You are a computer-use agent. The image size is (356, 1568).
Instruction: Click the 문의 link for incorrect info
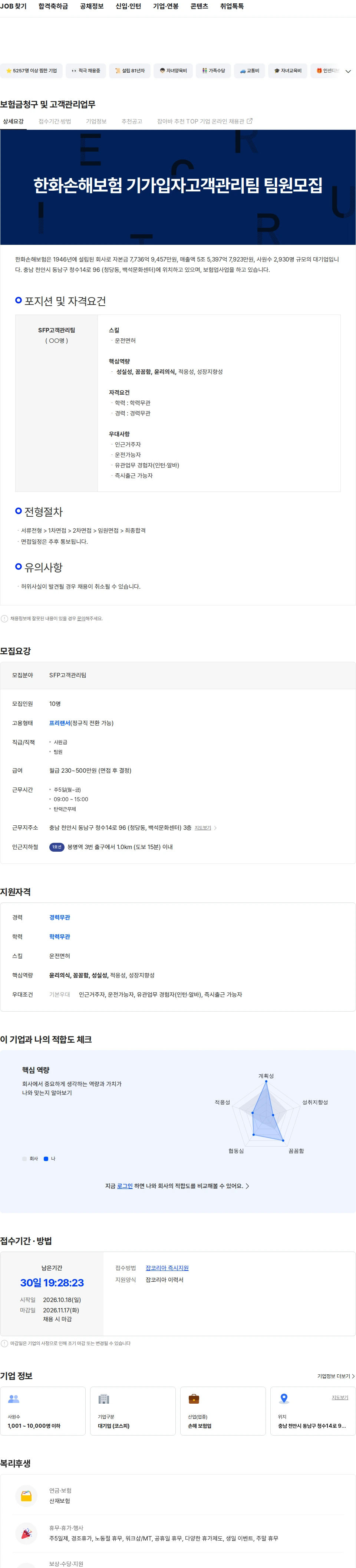[x=81, y=618]
